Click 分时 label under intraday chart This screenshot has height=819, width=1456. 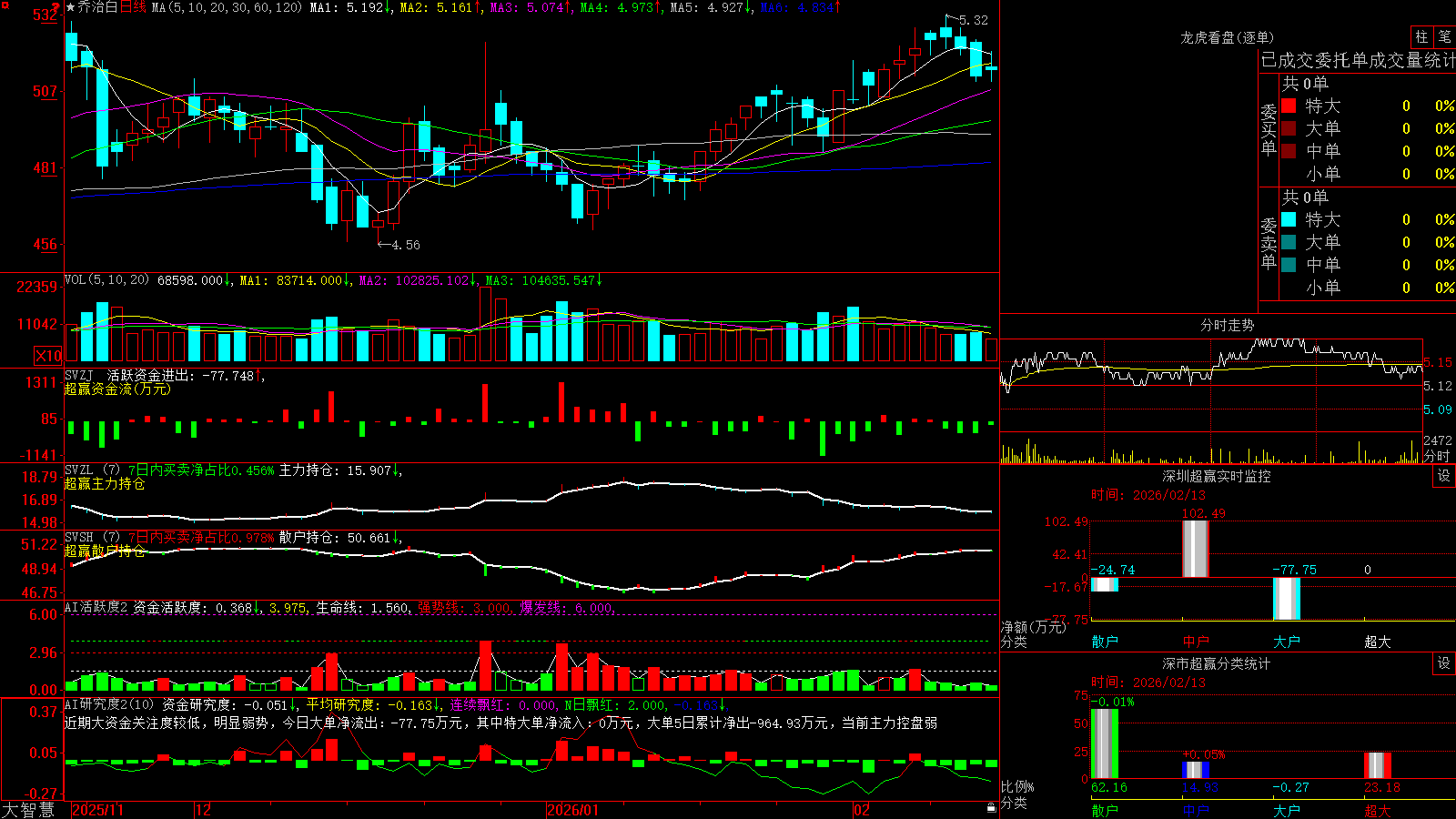[x=1437, y=456]
